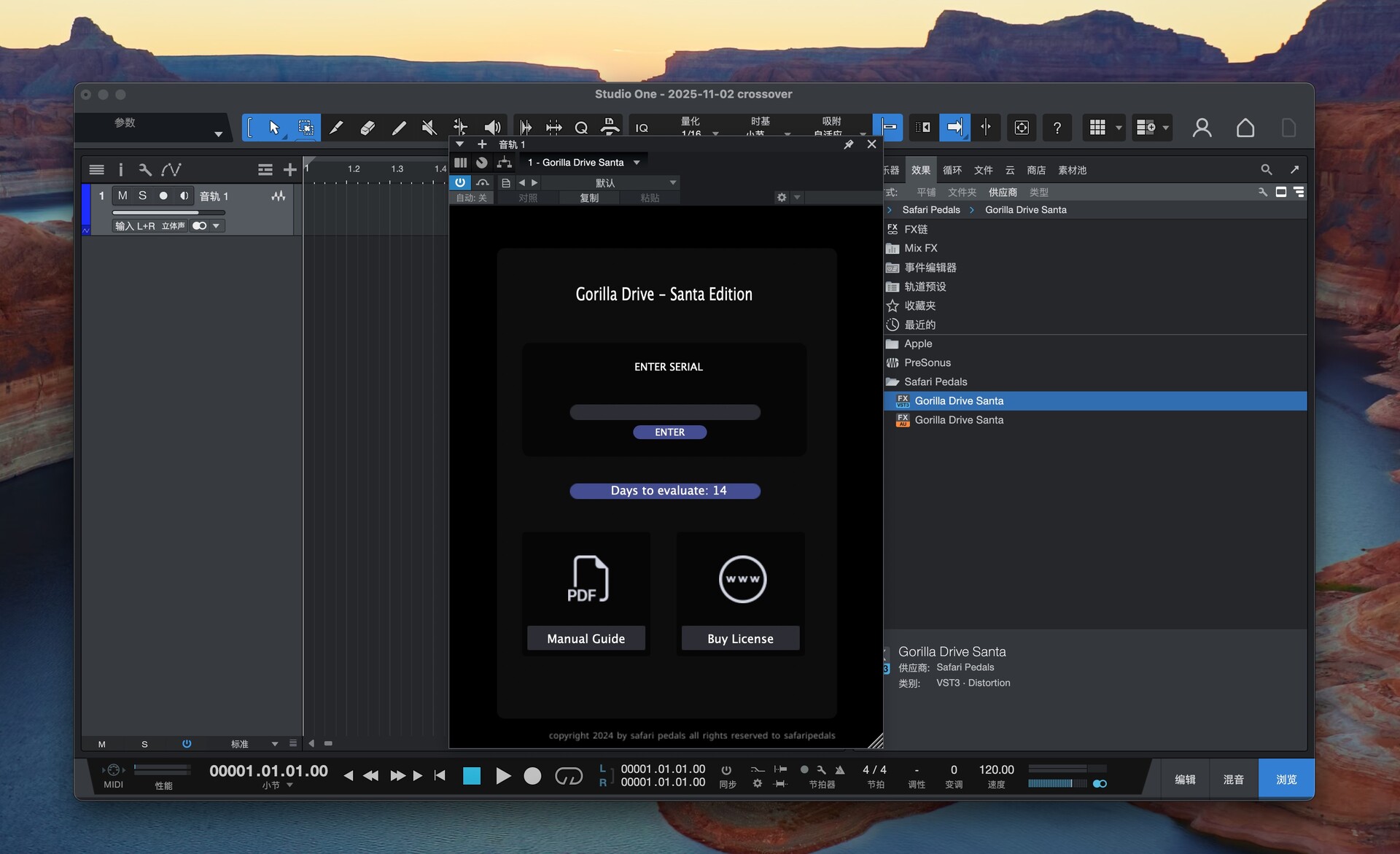Select the Eraser tool in toolbar
This screenshot has height=854, width=1400.
(x=367, y=128)
